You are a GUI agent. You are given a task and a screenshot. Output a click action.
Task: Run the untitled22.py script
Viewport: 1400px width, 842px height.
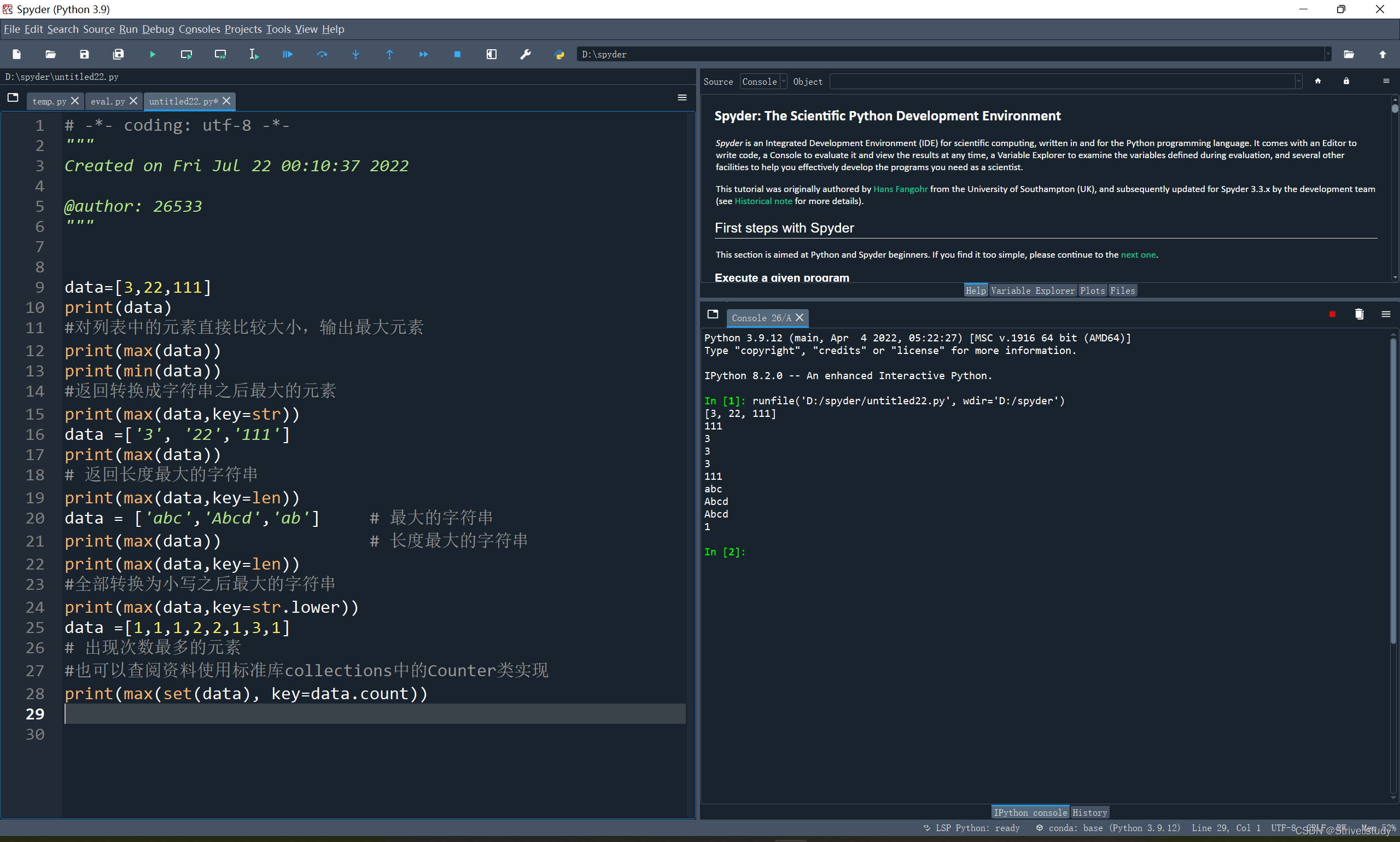tap(152, 54)
